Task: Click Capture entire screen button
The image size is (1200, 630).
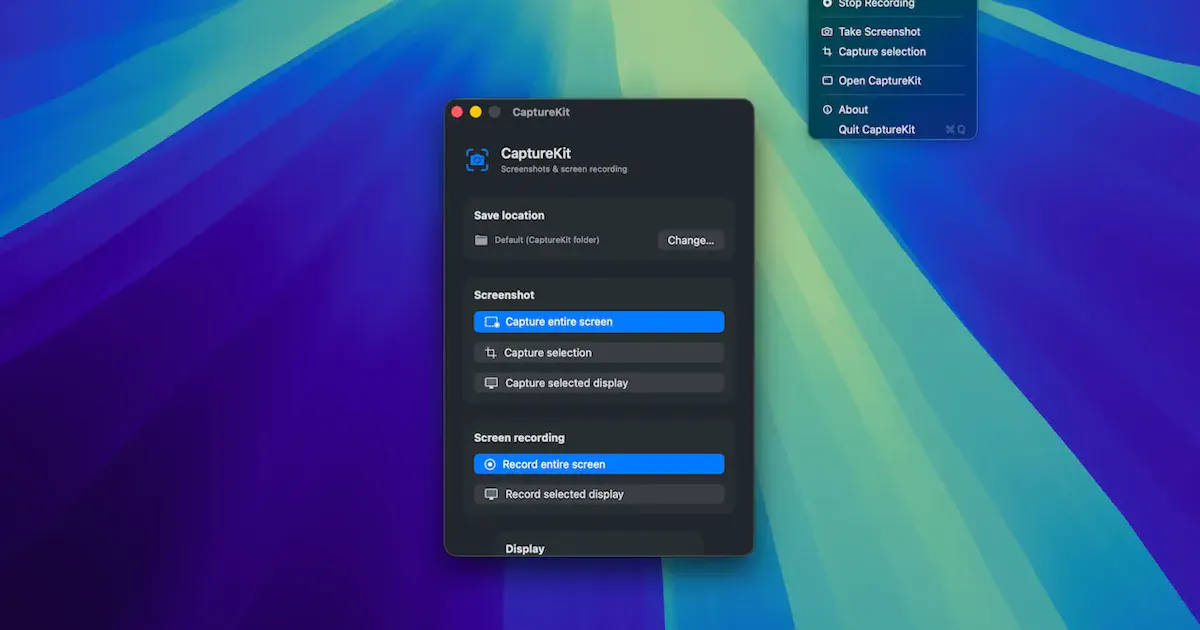Action: pos(599,322)
